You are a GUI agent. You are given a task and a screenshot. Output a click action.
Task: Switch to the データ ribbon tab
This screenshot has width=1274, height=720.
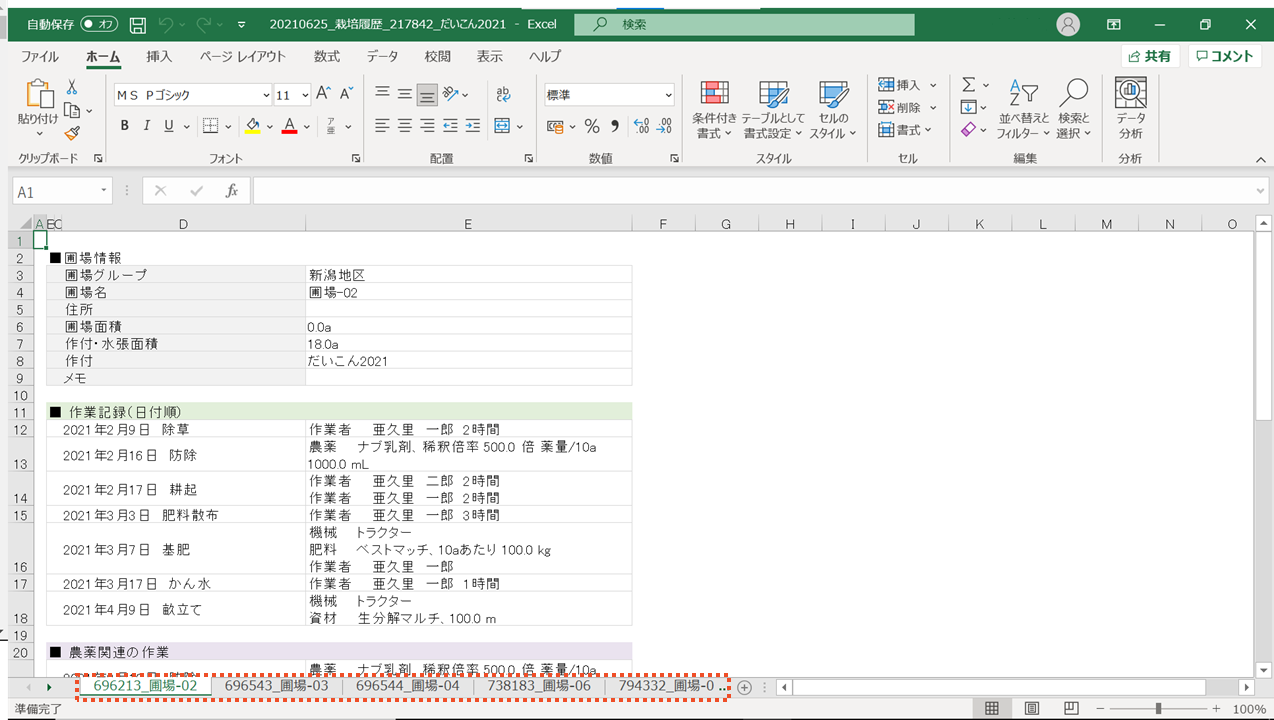[382, 57]
